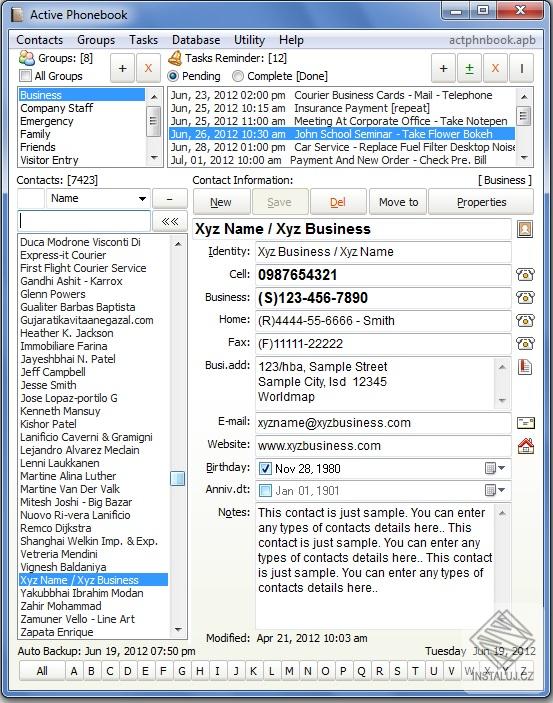The image size is (553, 703).
Task: Open the Database menu
Action: [x=196, y=40]
